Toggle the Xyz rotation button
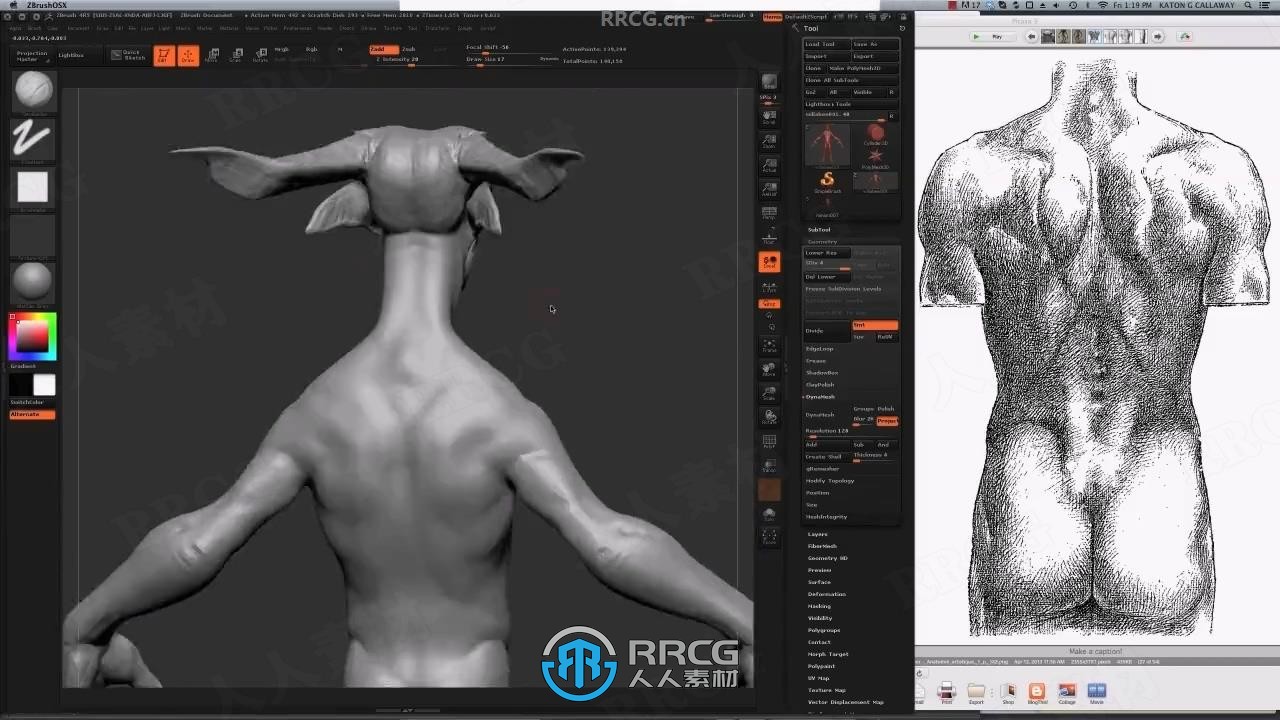 point(769,303)
